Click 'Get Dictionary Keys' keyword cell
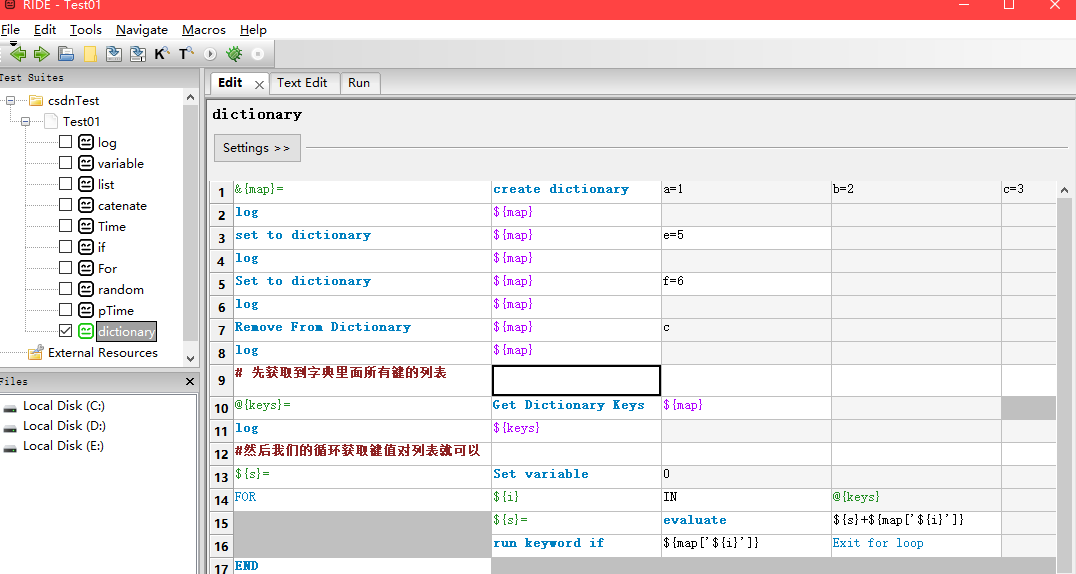1076x574 pixels. point(576,408)
